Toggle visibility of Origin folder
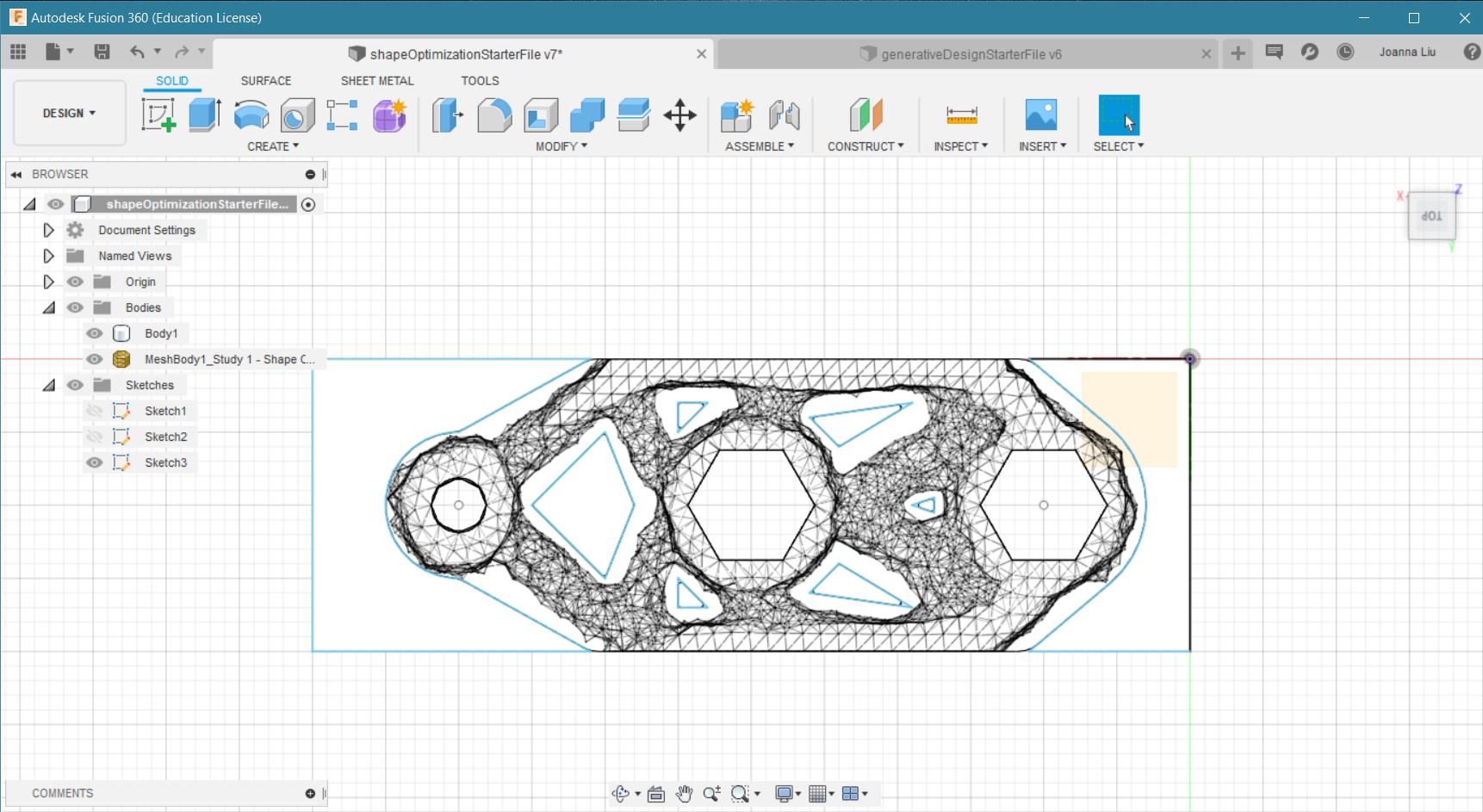 [x=75, y=282]
